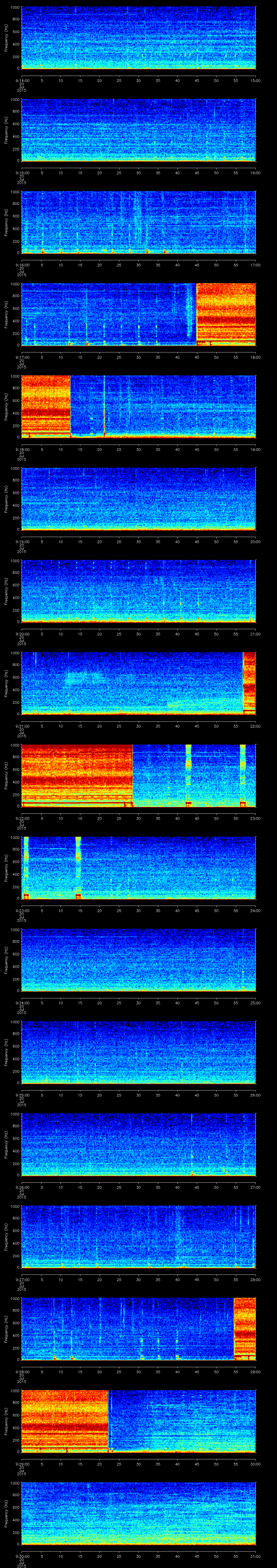This screenshot has width=277, height=1568.
Task: Select the '9:19:00' start time label
Action: [x=21, y=542]
